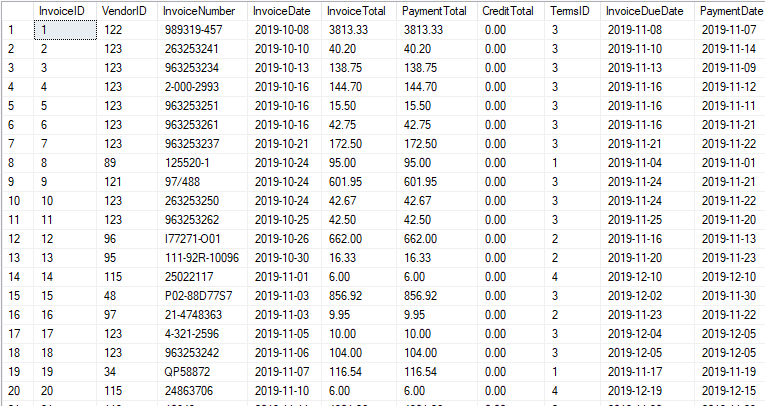Click InvoiceDate cell 2019-11-07
Viewport: 765px width, 406px height.
(284, 372)
